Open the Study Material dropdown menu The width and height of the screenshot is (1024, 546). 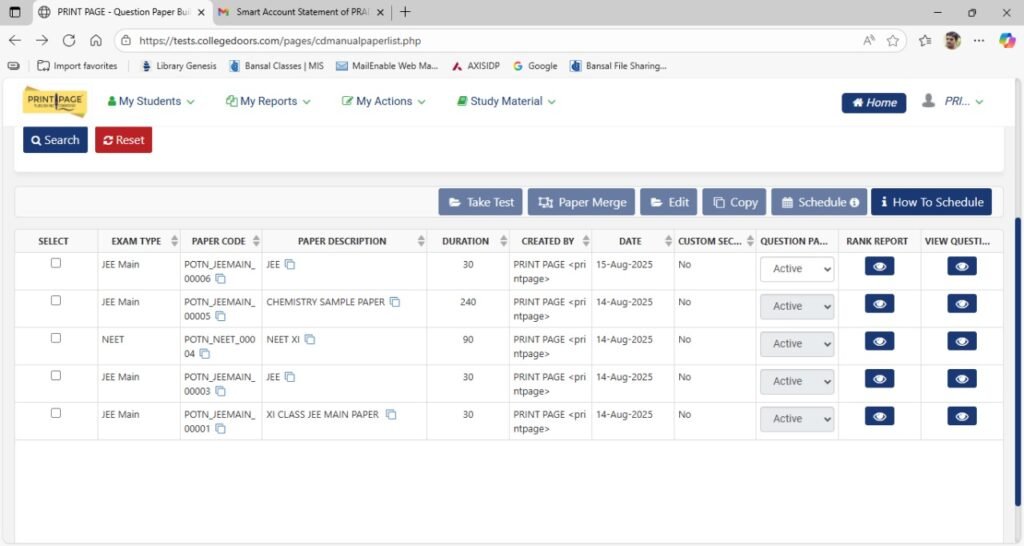pos(506,102)
